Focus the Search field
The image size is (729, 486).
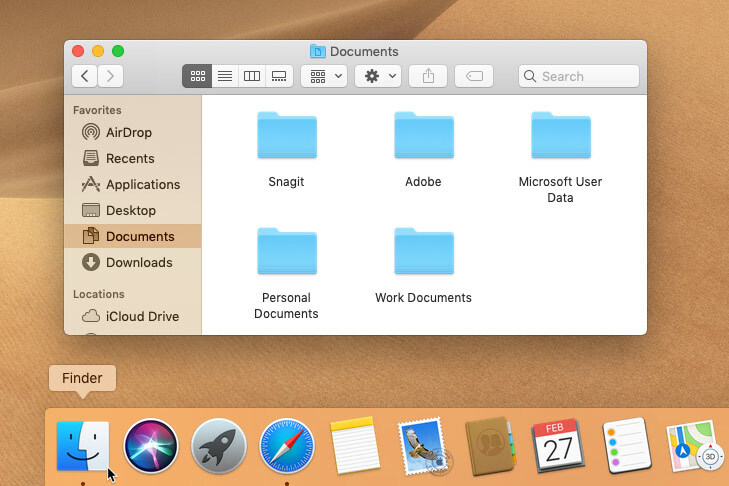(578, 76)
